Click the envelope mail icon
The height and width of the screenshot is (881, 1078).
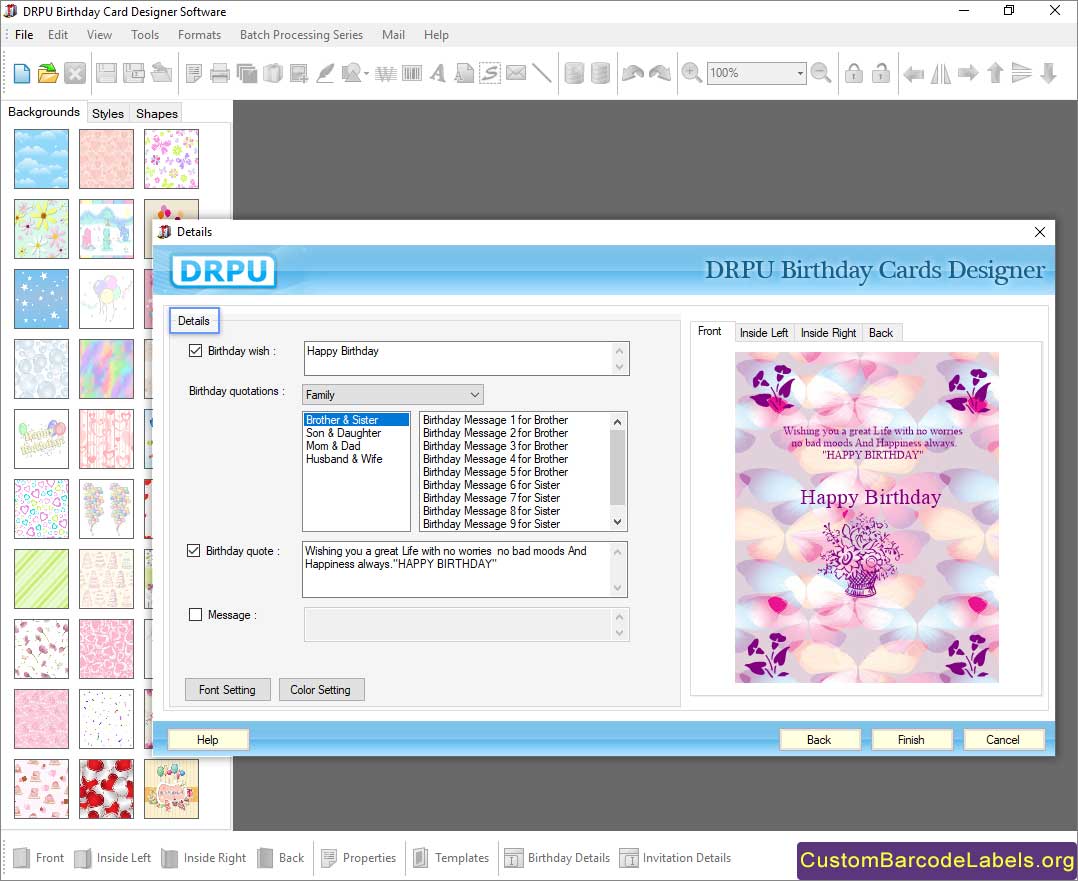516,73
